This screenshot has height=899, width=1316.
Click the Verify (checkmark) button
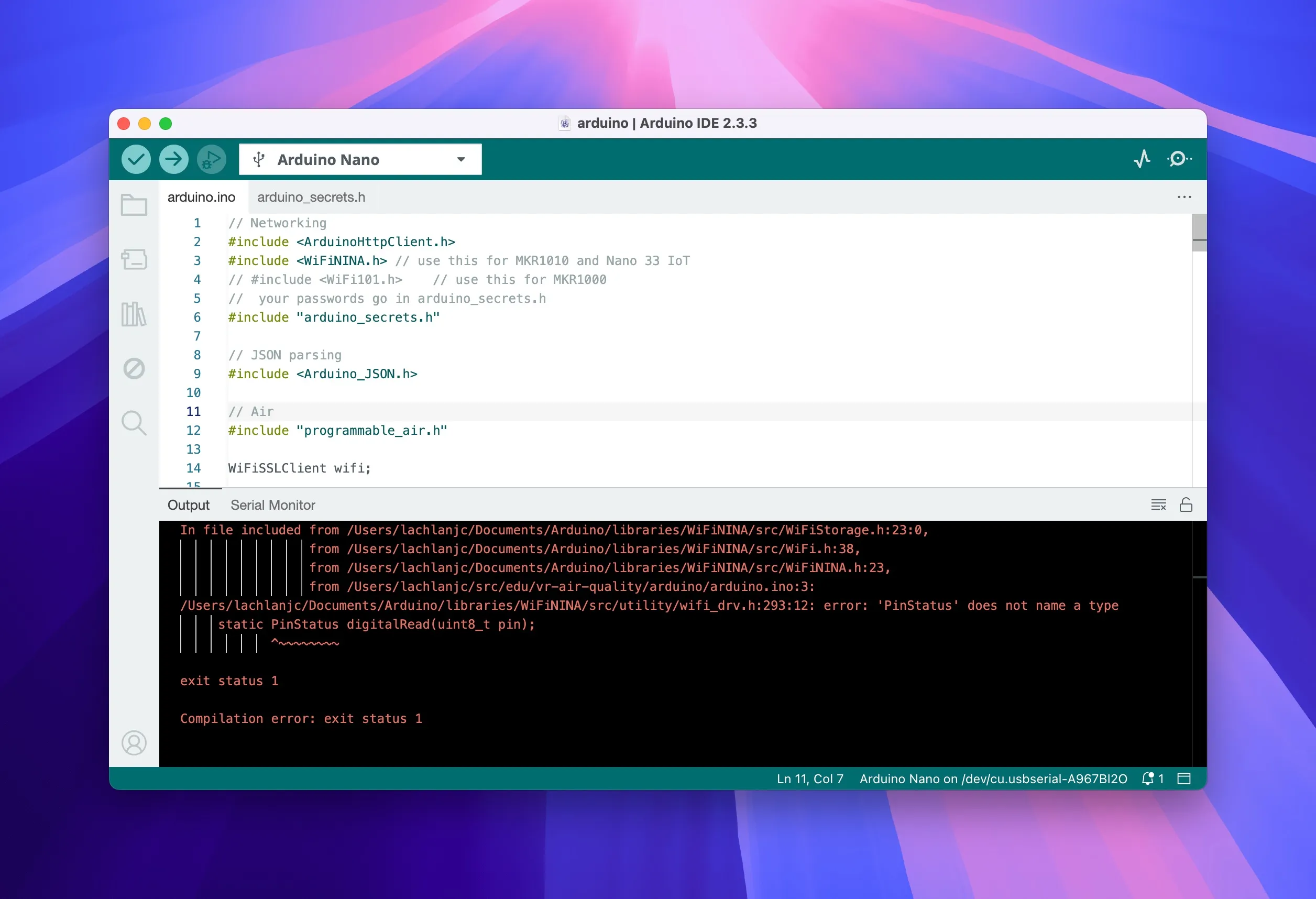(136, 159)
